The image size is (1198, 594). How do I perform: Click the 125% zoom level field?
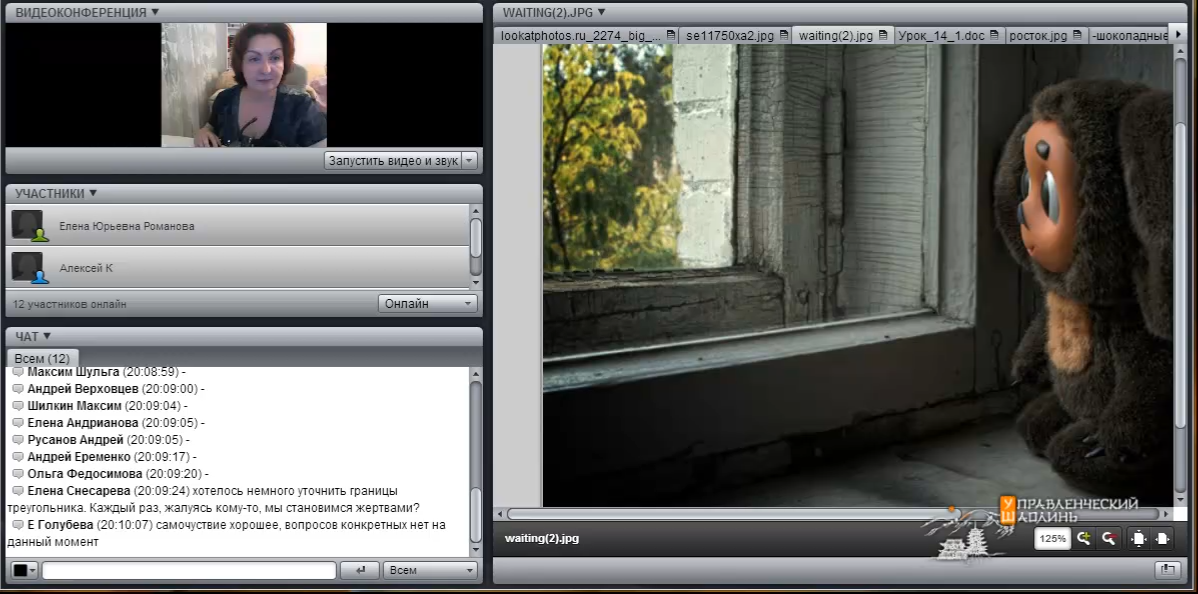[1052, 538]
